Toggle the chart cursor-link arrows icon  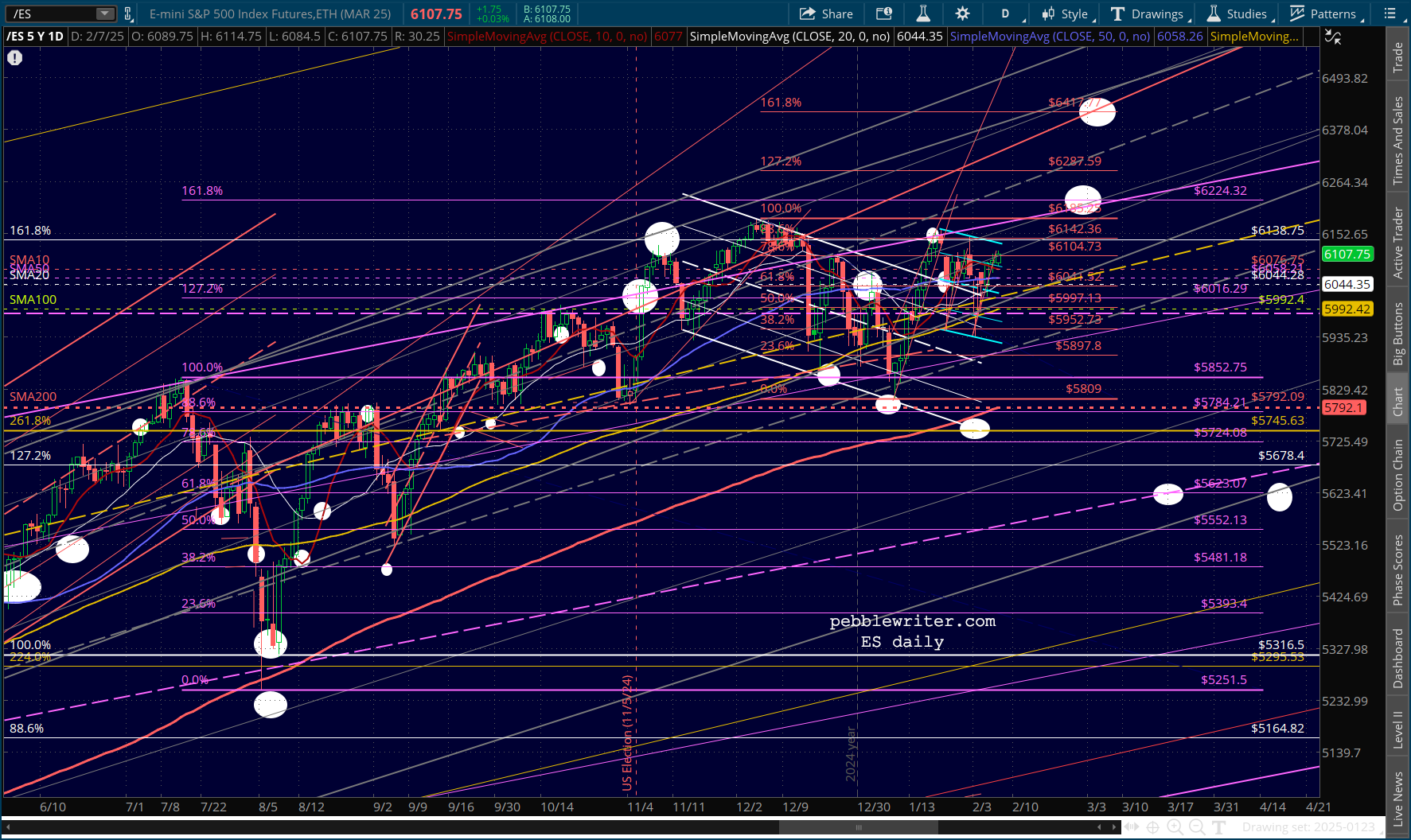click(1333, 37)
